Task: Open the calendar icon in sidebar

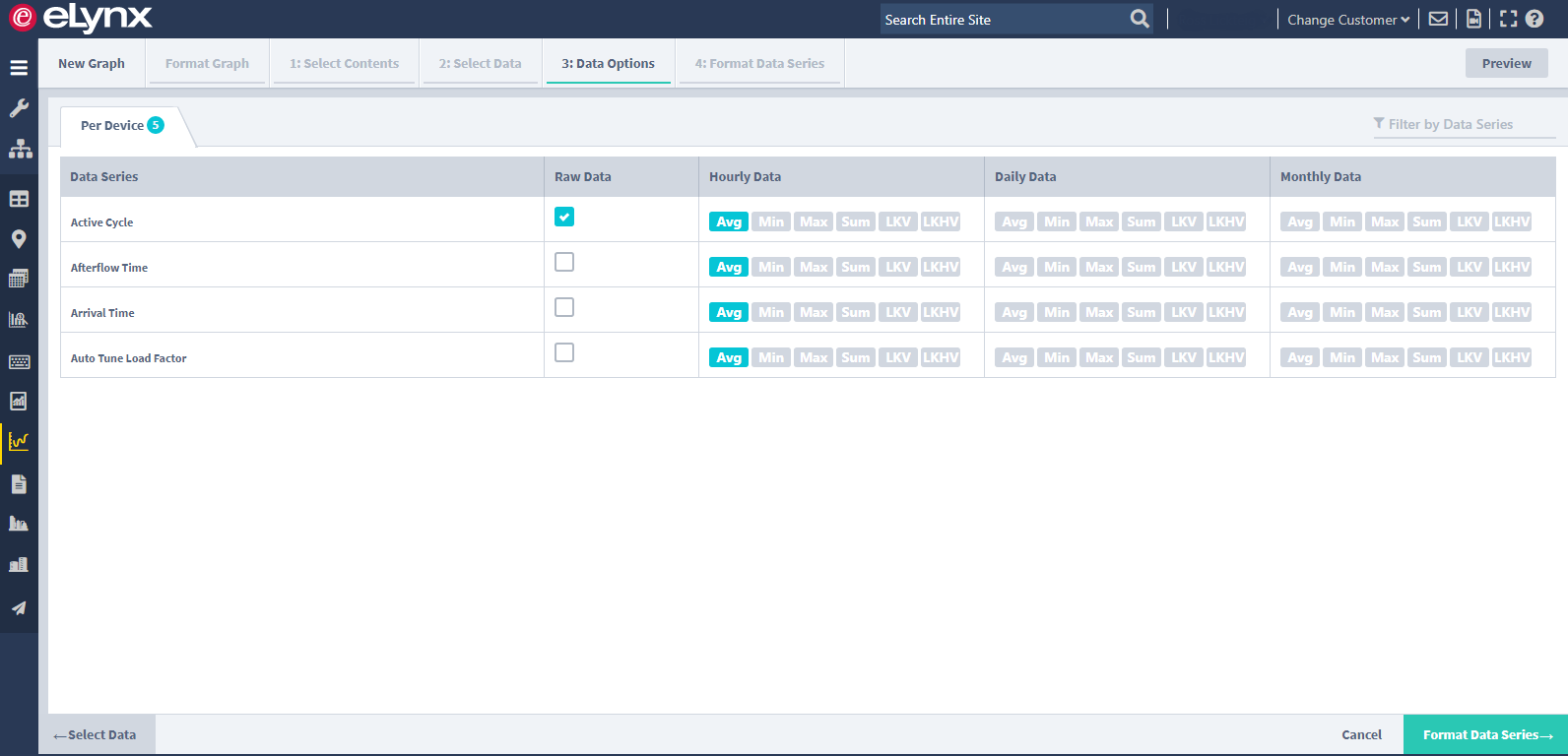Action: coord(19,279)
